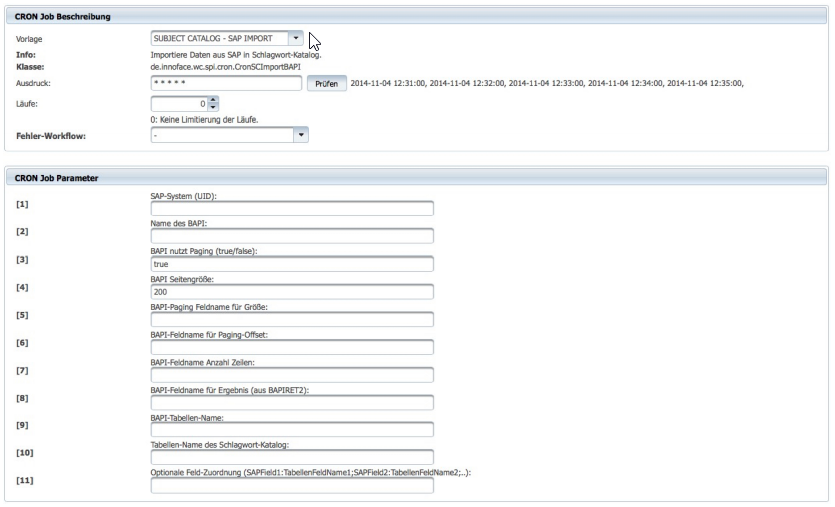Screen dimensions: 835x507
Task: Focus Tabellen-Name des Schlagwort-Katalog field
Action: click(x=292, y=457)
